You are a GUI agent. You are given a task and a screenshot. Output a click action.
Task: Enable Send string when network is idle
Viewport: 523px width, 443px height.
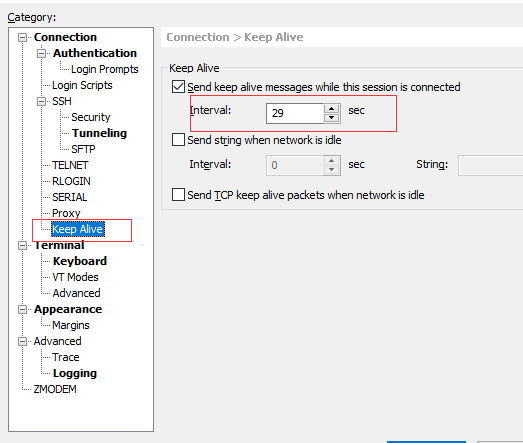coord(178,140)
